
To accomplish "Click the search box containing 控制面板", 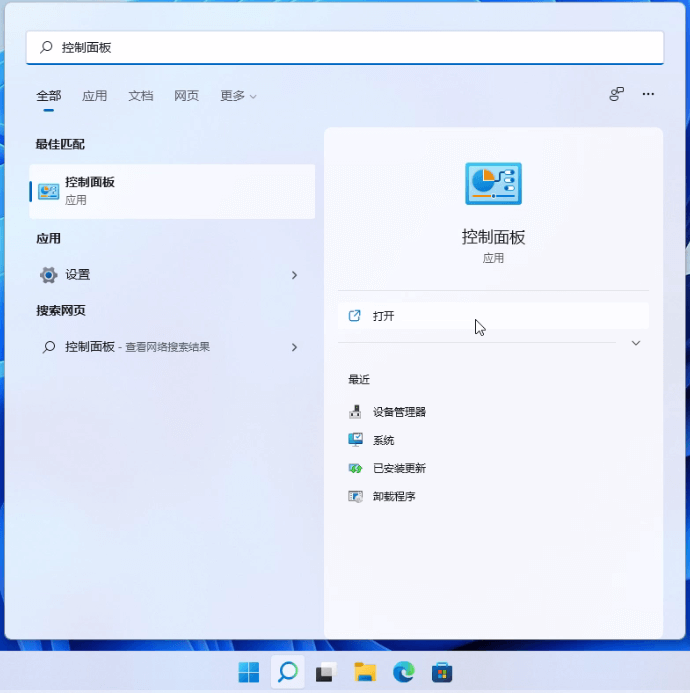I will (x=345, y=47).
